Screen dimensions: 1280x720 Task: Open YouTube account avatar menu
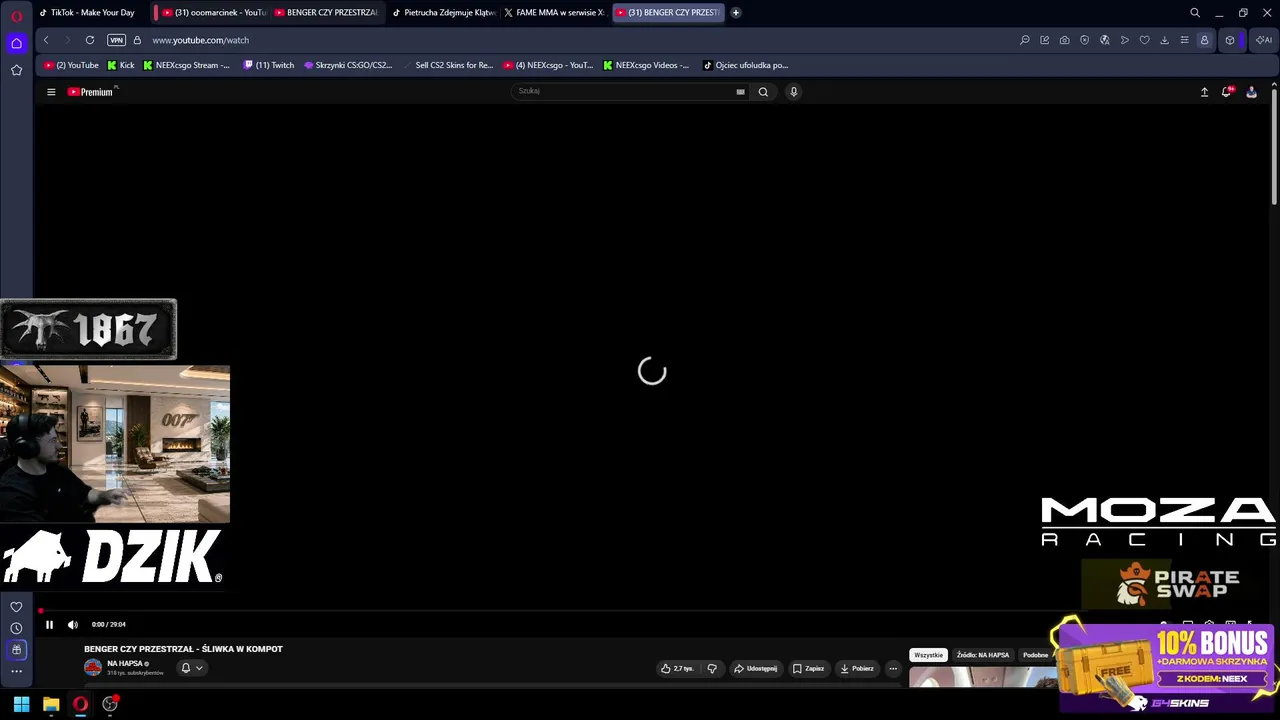tap(1251, 92)
